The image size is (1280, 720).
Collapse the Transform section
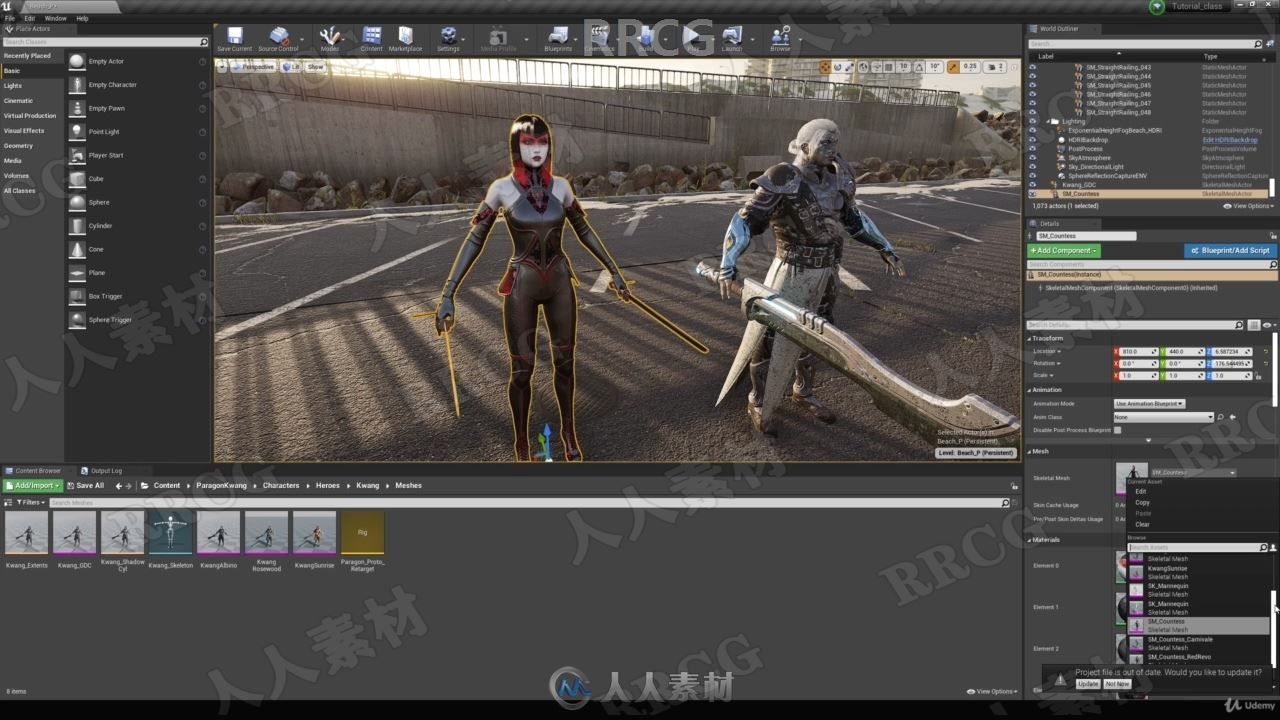point(1030,338)
